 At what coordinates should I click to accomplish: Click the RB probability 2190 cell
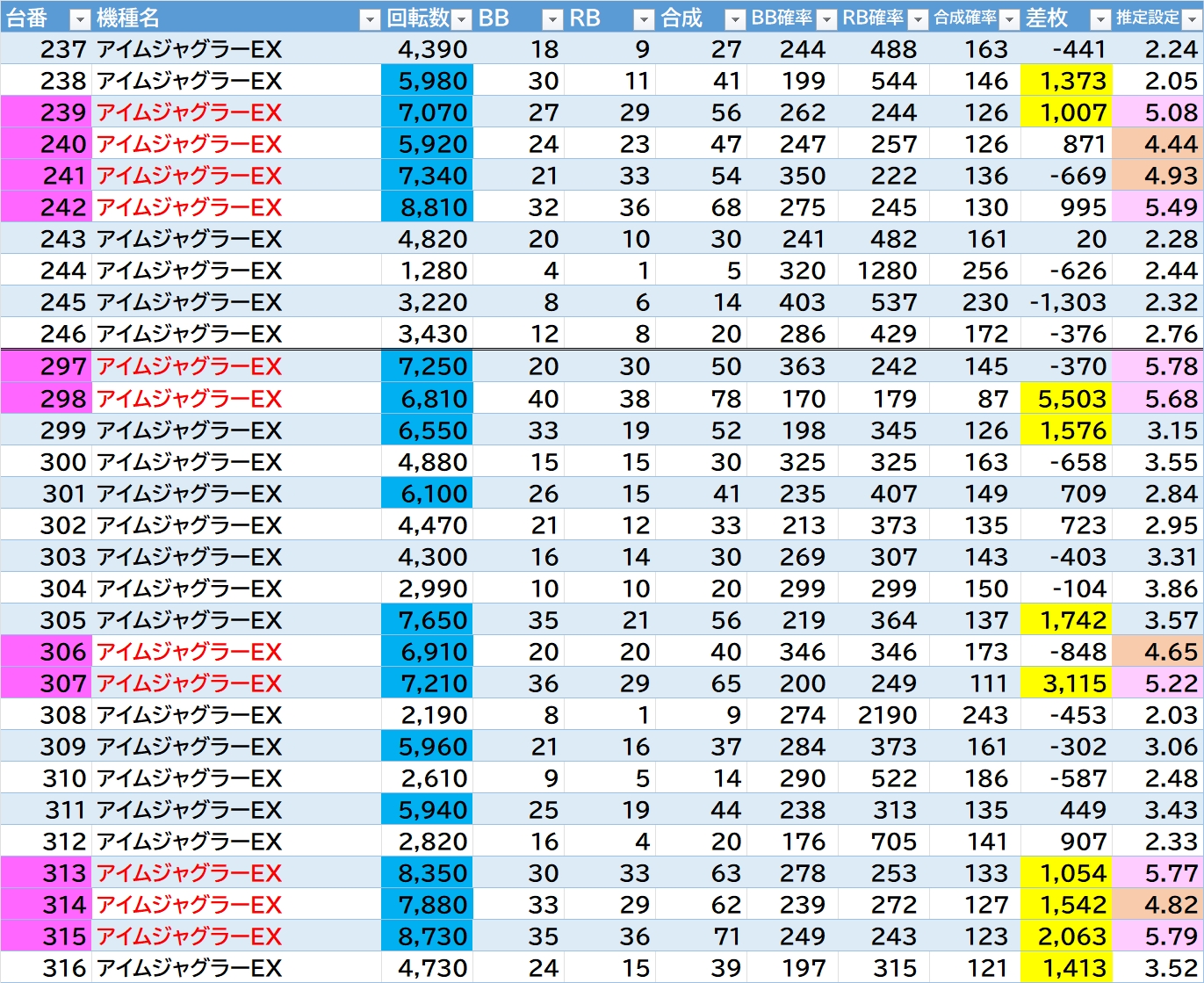pos(883,715)
